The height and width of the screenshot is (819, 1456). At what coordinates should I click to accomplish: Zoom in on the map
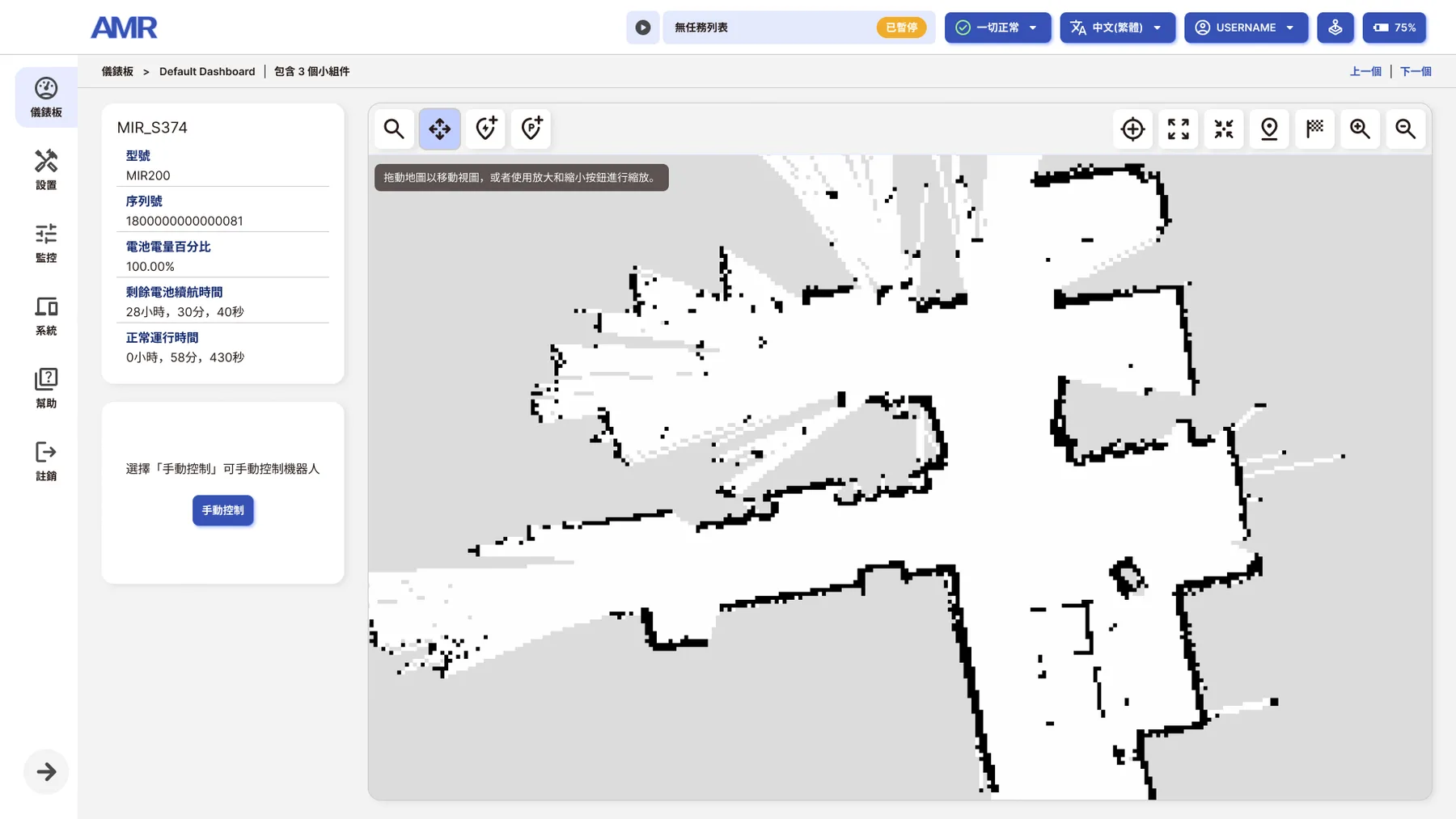click(x=1360, y=129)
